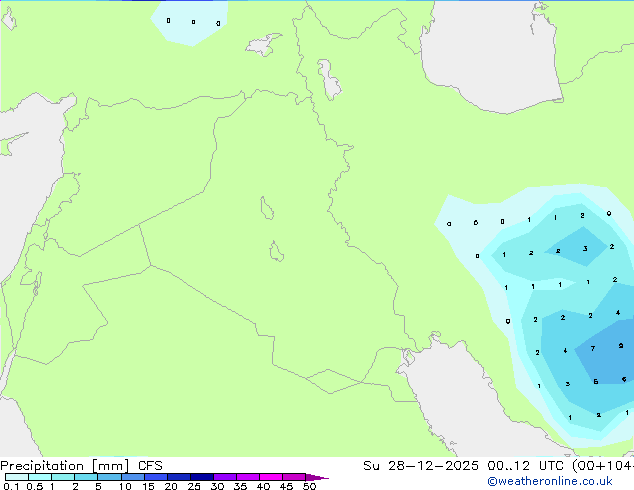
Task: Click the legend label '0.1'
Action: tap(11, 486)
